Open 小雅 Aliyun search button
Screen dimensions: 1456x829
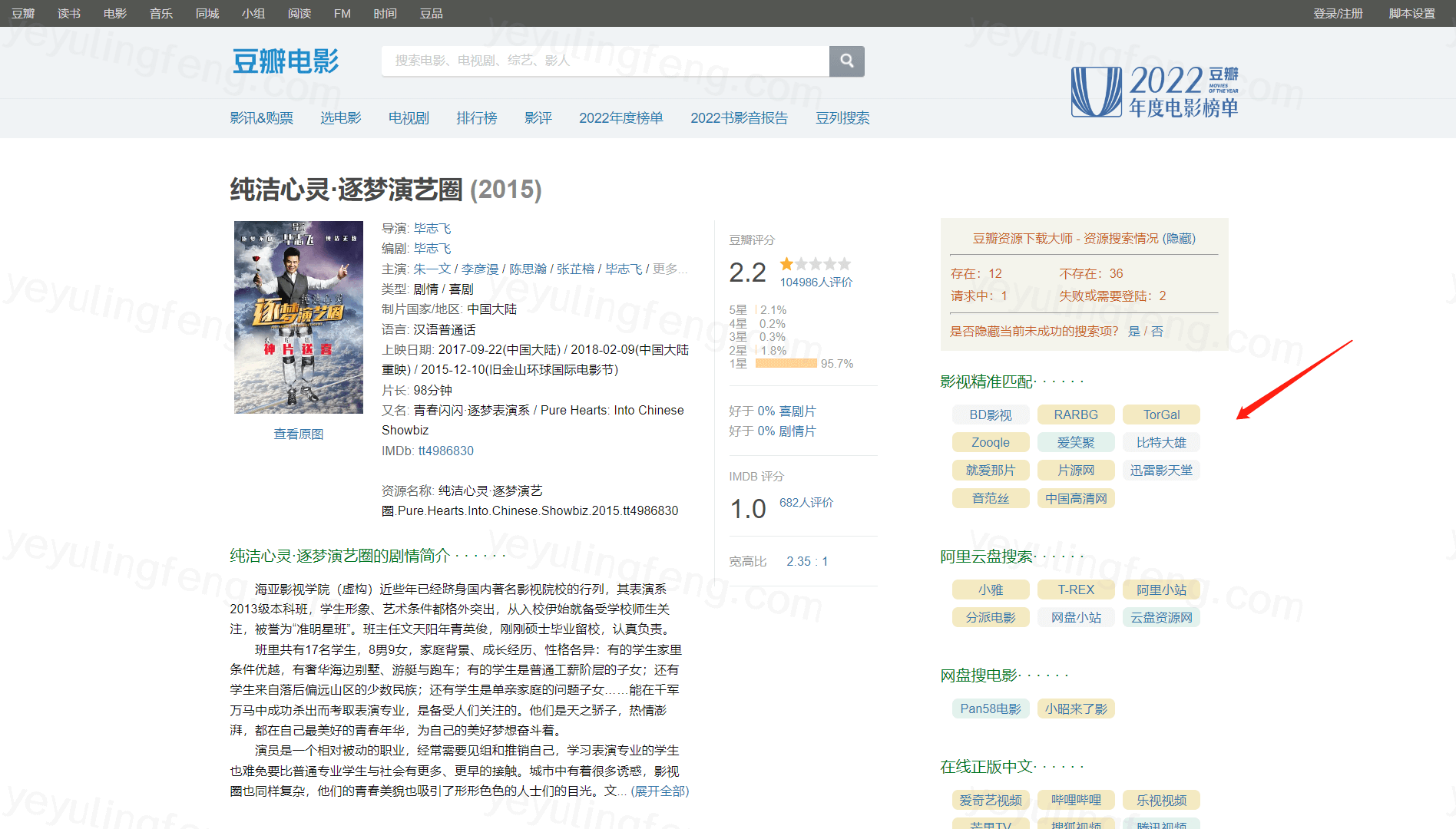coord(991,590)
